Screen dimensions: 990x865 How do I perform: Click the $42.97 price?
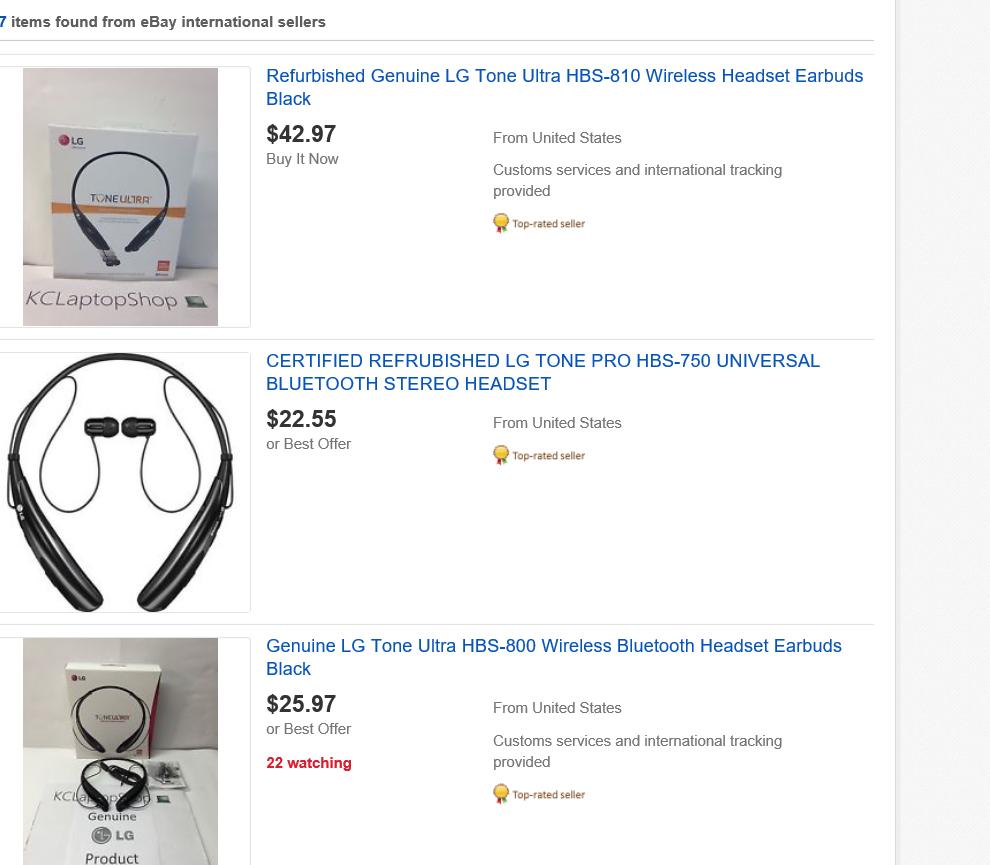click(301, 134)
